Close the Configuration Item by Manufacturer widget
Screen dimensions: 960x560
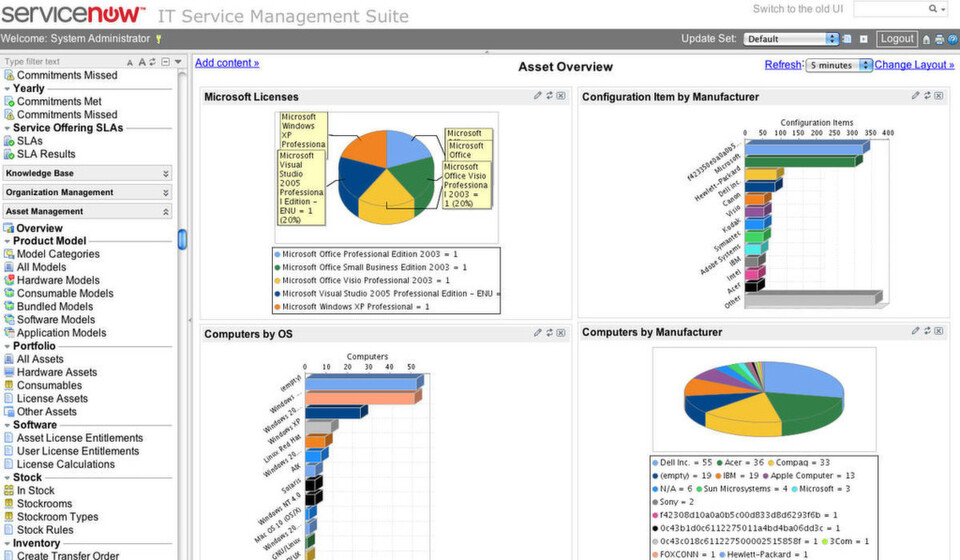939,95
